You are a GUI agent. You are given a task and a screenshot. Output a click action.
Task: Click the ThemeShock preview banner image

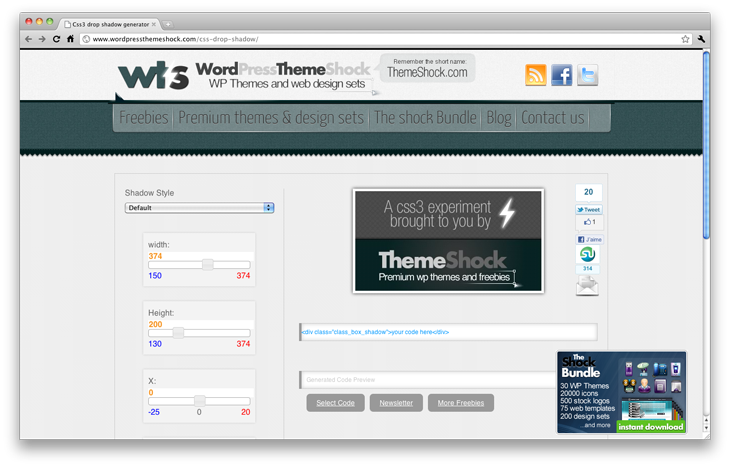(x=448, y=241)
